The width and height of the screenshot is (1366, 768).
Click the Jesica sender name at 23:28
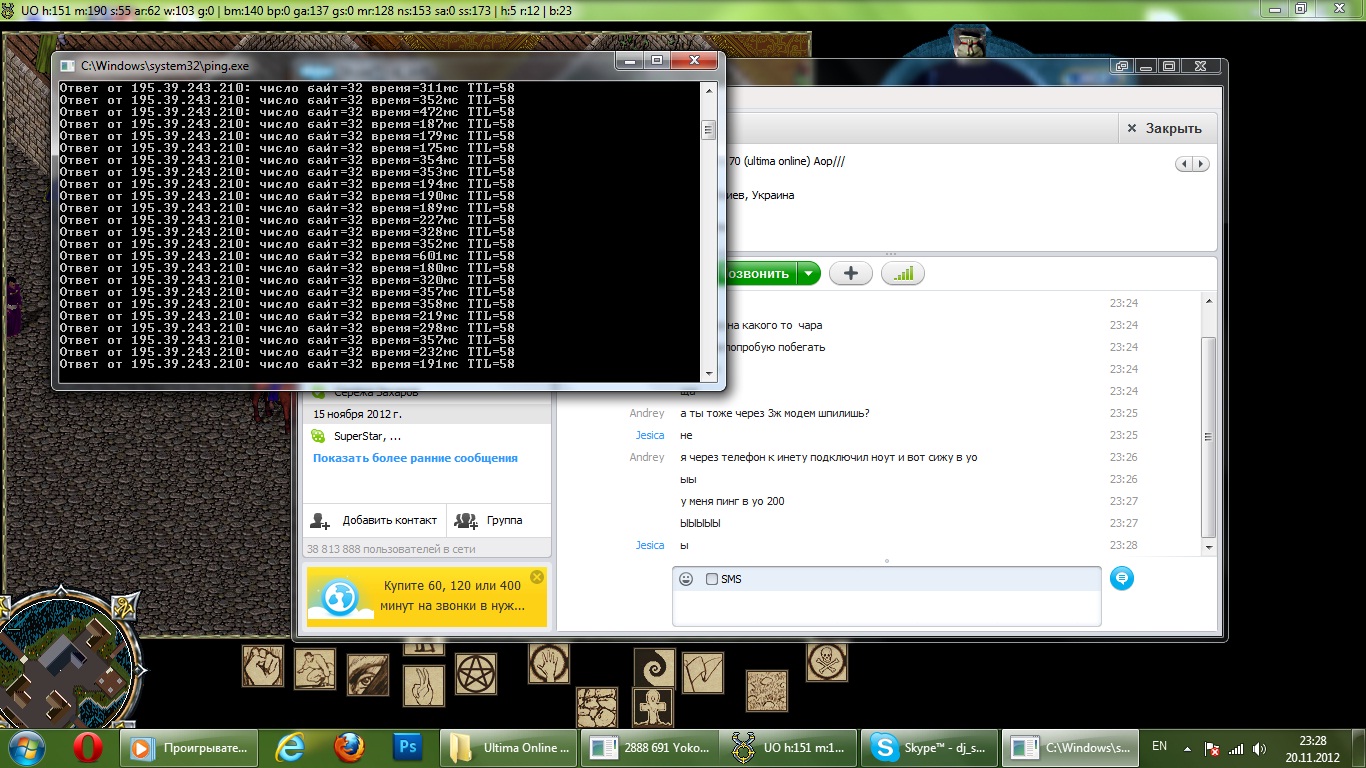pyautogui.click(x=650, y=545)
